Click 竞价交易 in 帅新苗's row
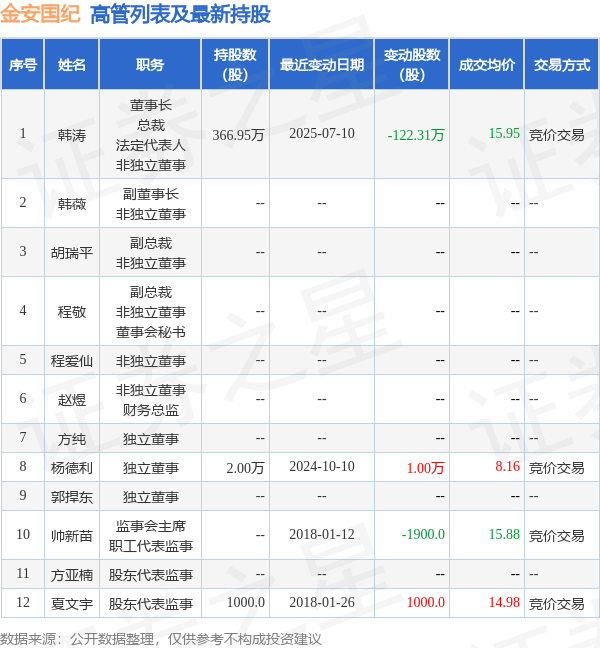 (557, 536)
